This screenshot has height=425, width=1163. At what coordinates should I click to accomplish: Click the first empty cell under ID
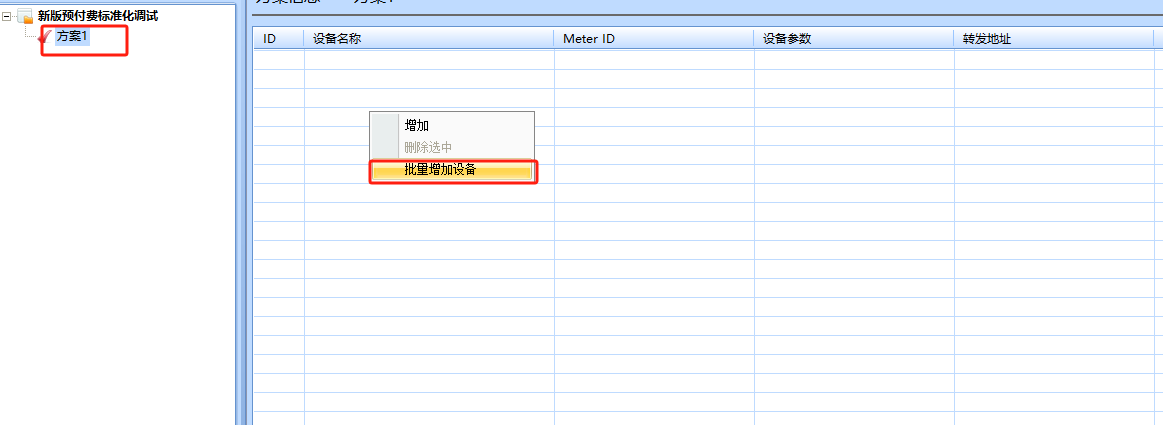click(x=278, y=59)
